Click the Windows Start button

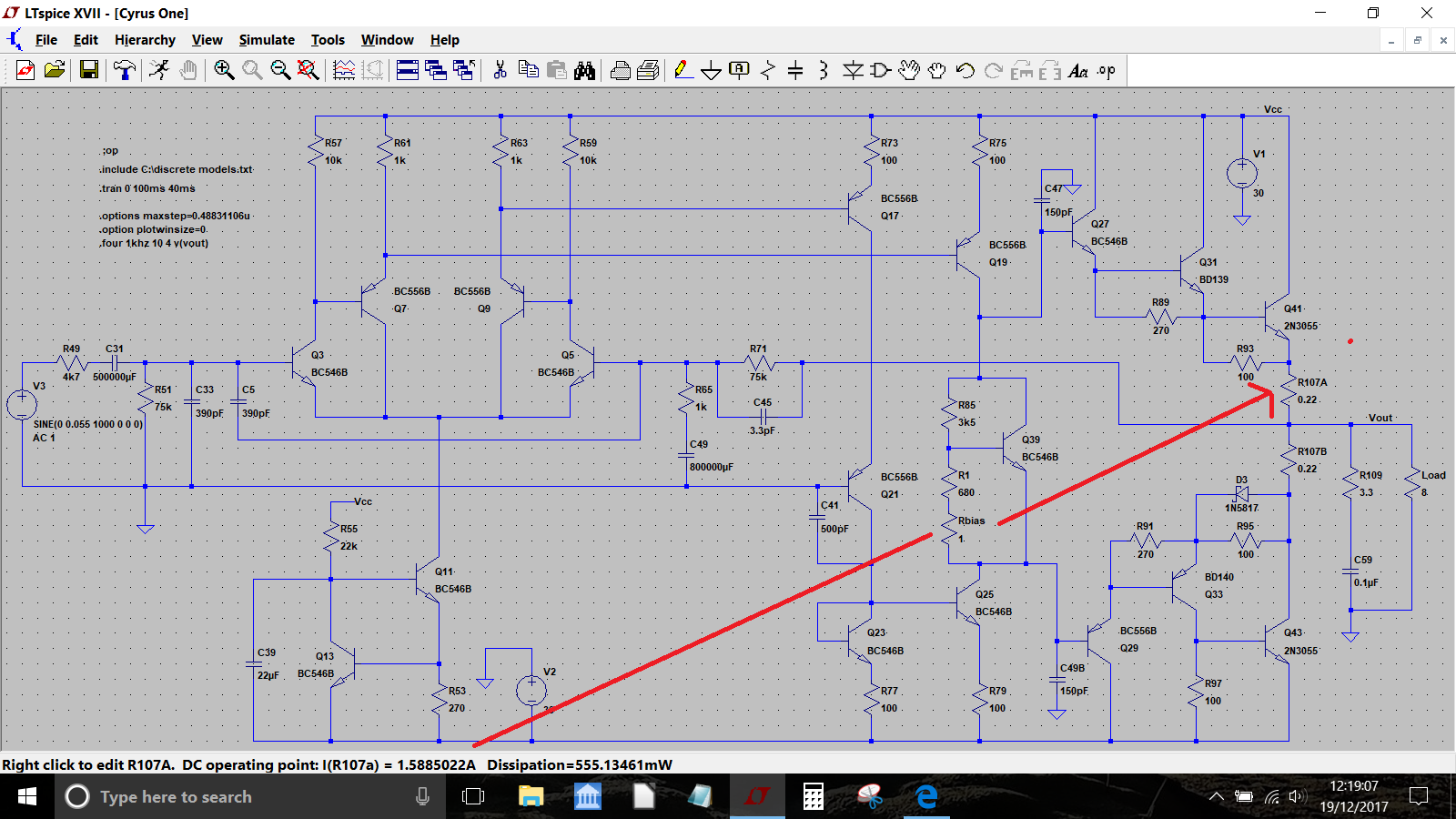click(27, 796)
